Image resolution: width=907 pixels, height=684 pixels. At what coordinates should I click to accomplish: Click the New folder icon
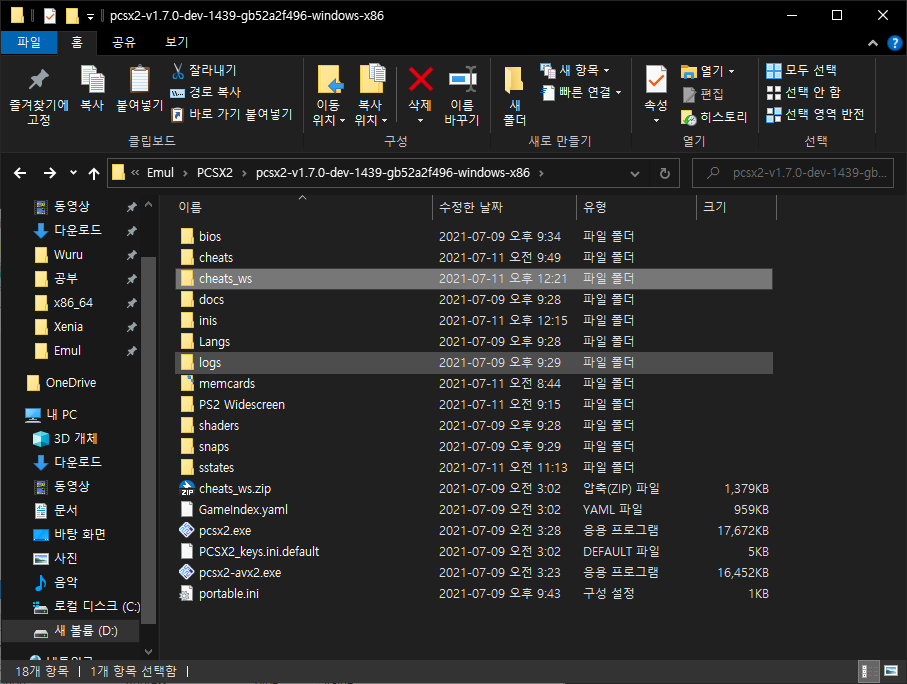[x=514, y=80]
